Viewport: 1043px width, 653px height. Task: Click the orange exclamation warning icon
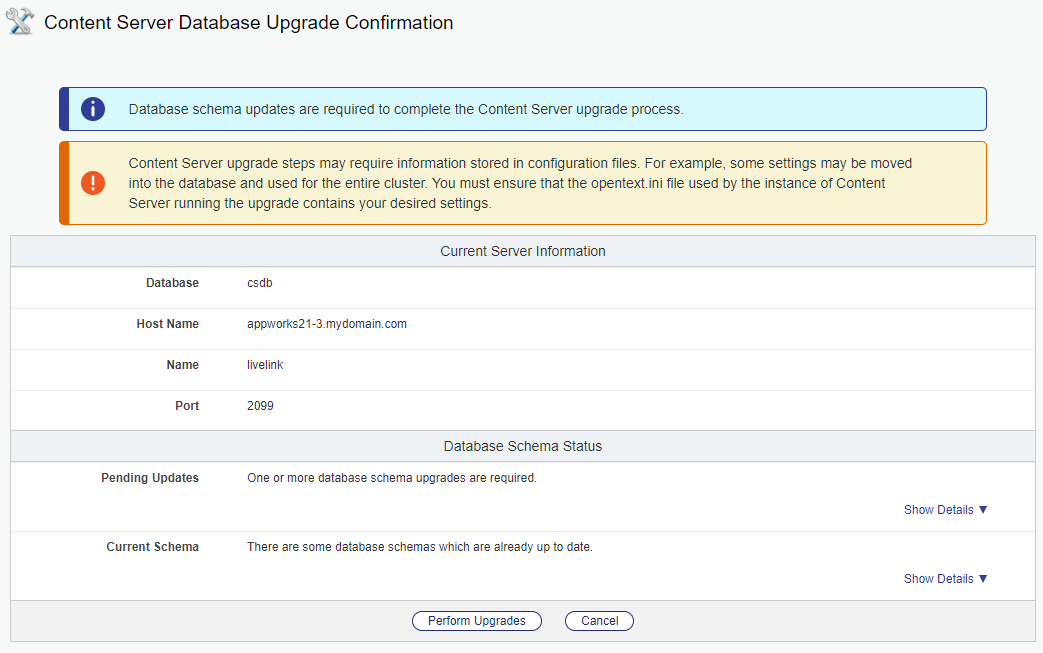click(93, 183)
